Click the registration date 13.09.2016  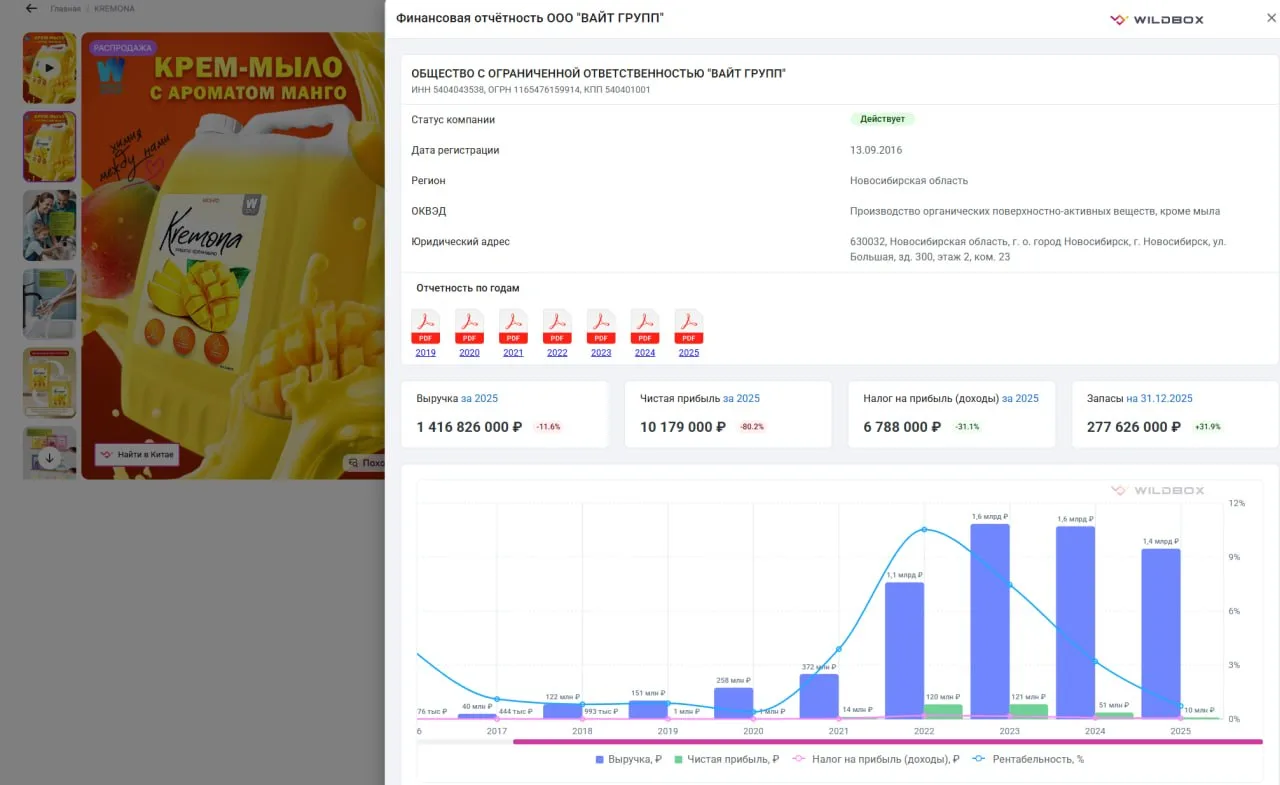coord(876,150)
